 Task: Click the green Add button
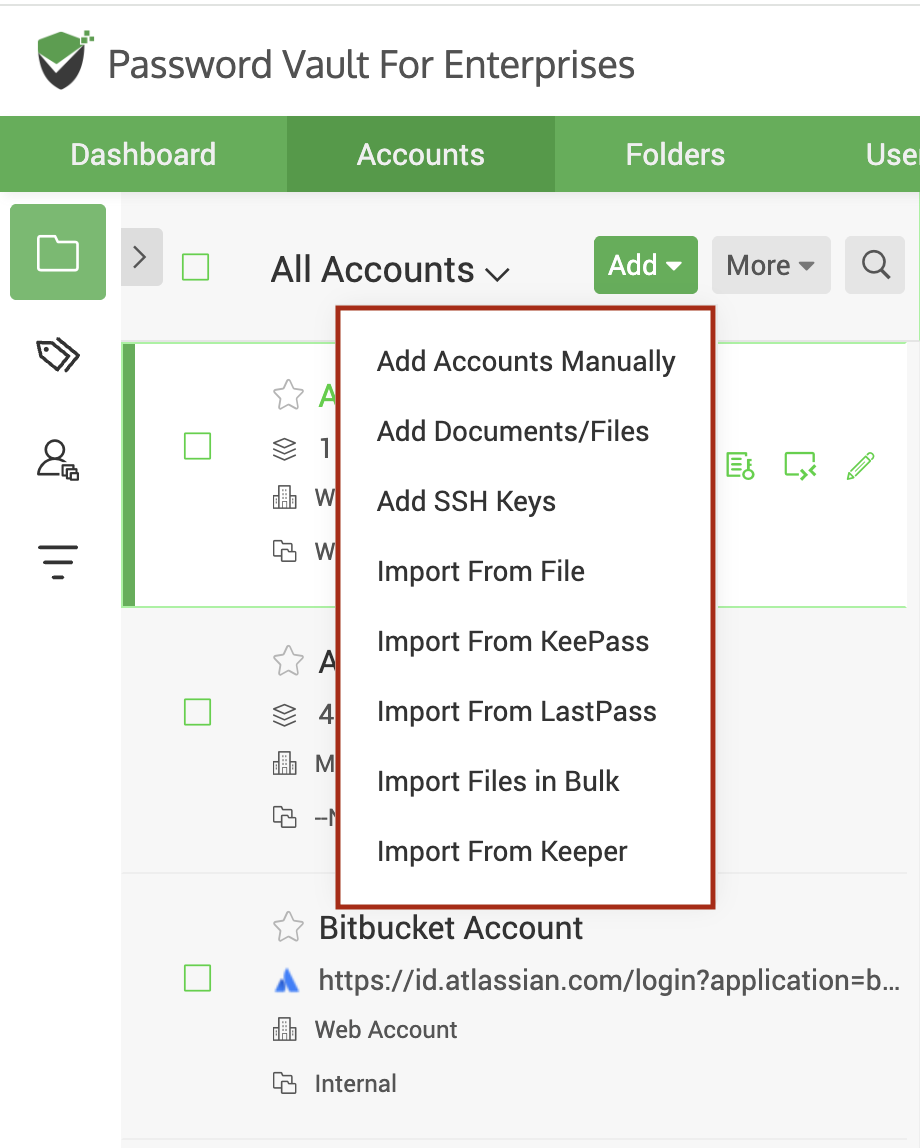coord(645,265)
